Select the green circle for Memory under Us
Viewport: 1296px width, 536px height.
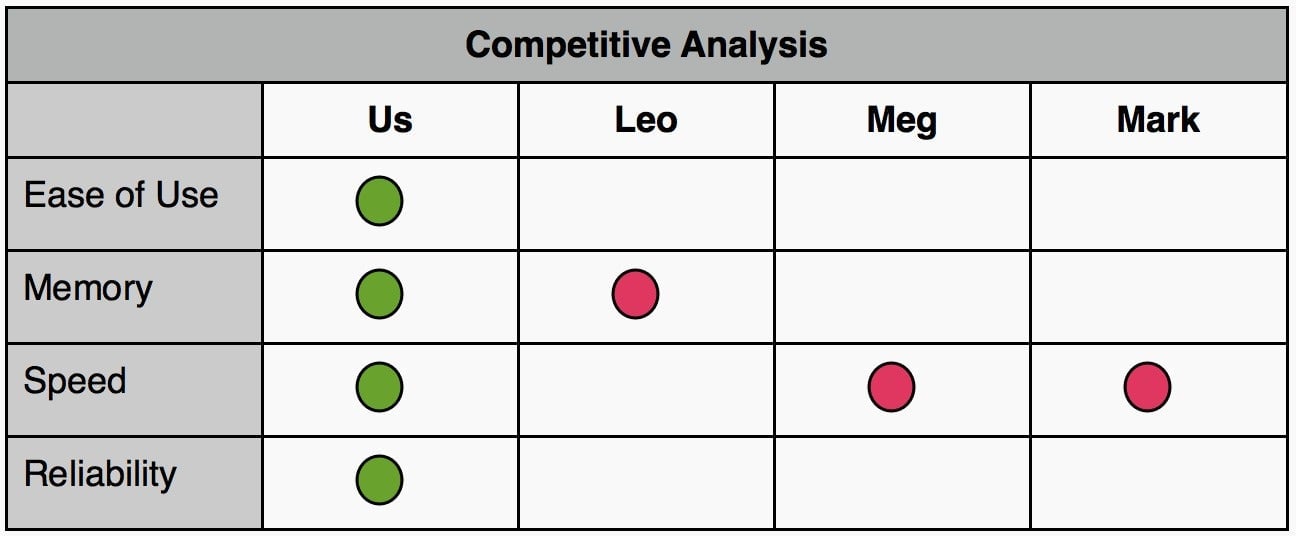[x=380, y=294]
